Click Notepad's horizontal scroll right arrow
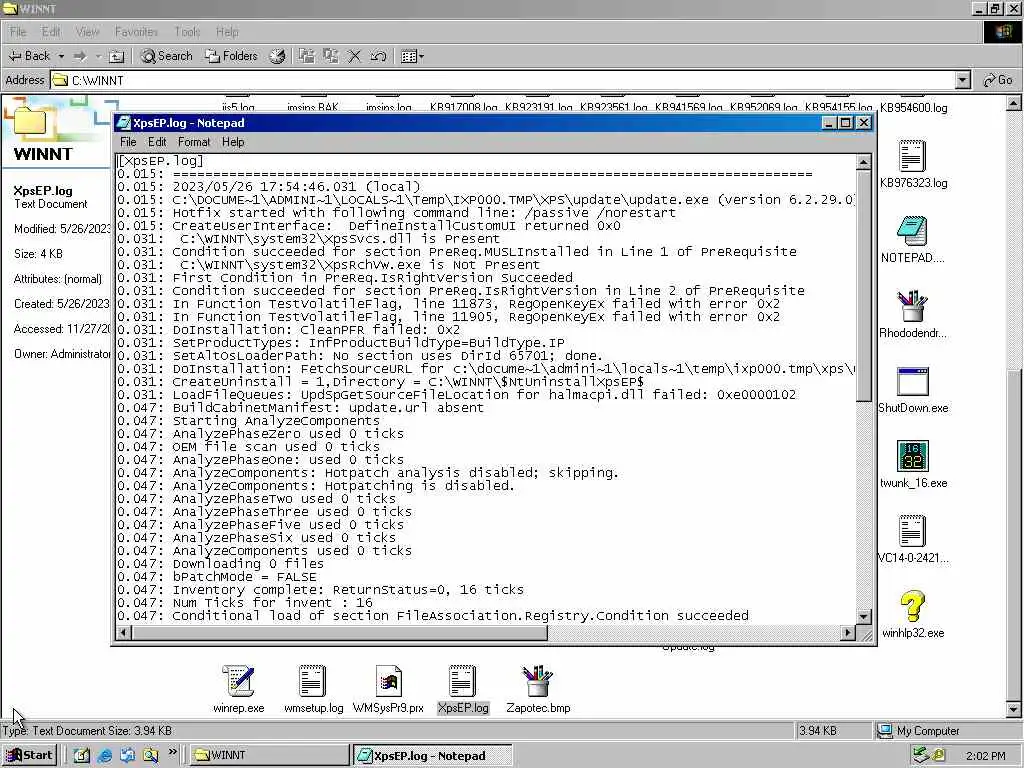The image size is (1024, 768). tap(848, 632)
